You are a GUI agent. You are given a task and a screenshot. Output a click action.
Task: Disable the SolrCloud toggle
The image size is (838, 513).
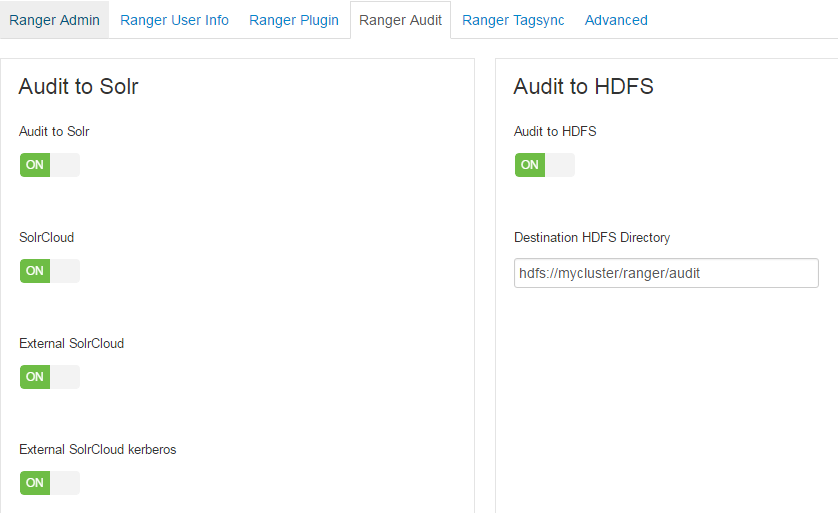(49, 271)
